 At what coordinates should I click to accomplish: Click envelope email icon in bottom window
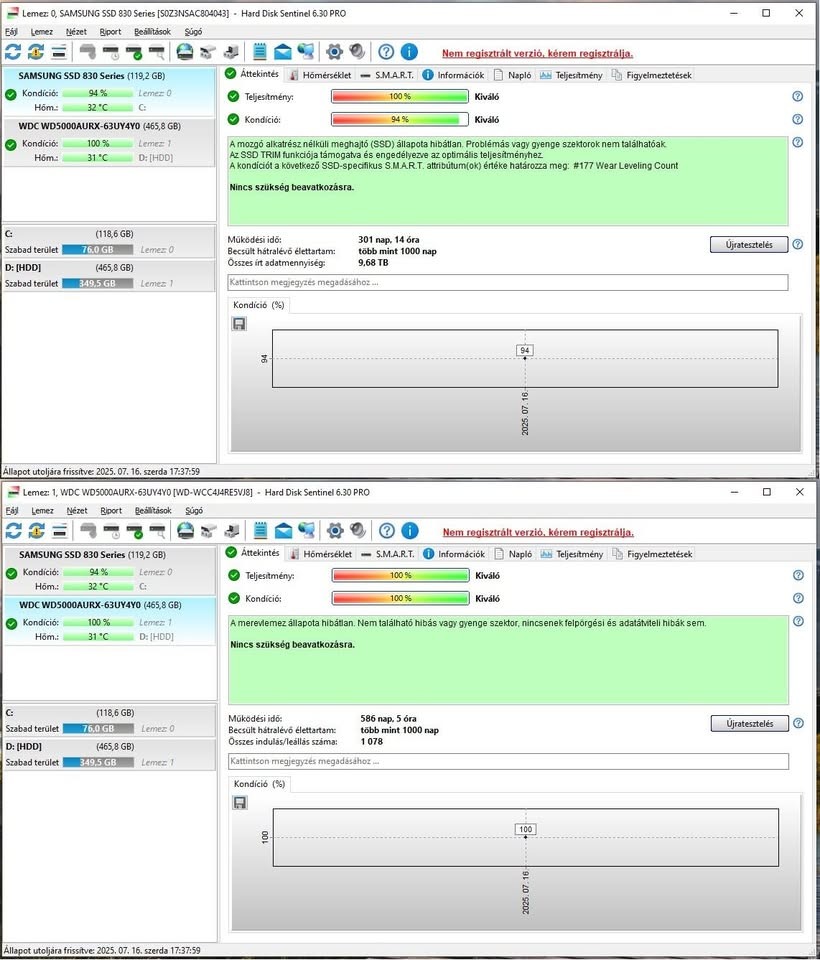pyautogui.click(x=283, y=531)
